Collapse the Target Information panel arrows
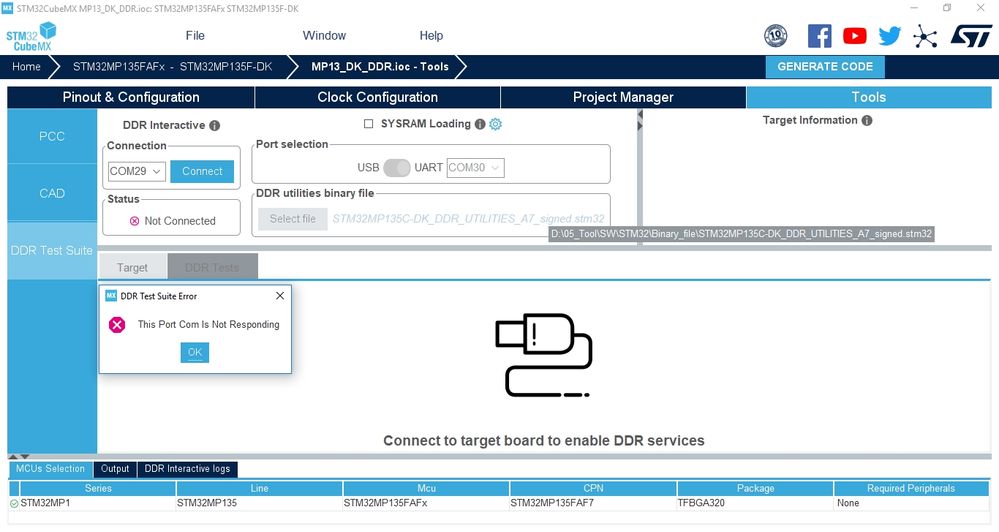The width and height of the screenshot is (999, 532). [640, 120]
